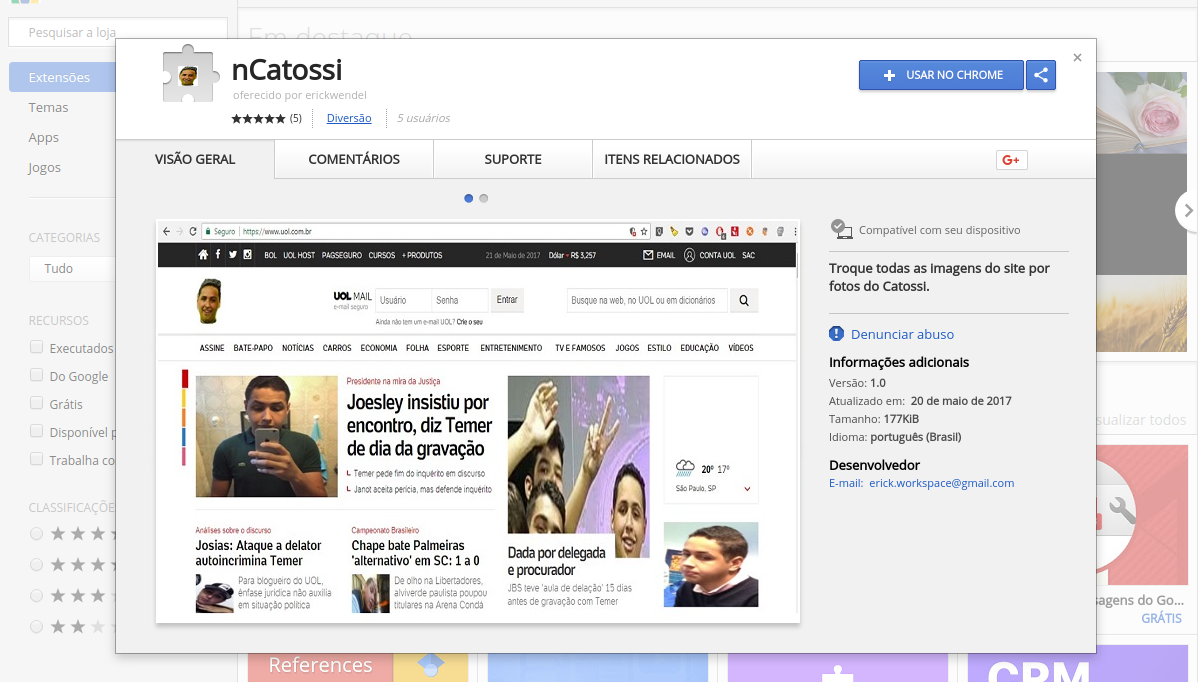
Task: Click the compatible device checkmark icon
Action: [x=840, y=229]
